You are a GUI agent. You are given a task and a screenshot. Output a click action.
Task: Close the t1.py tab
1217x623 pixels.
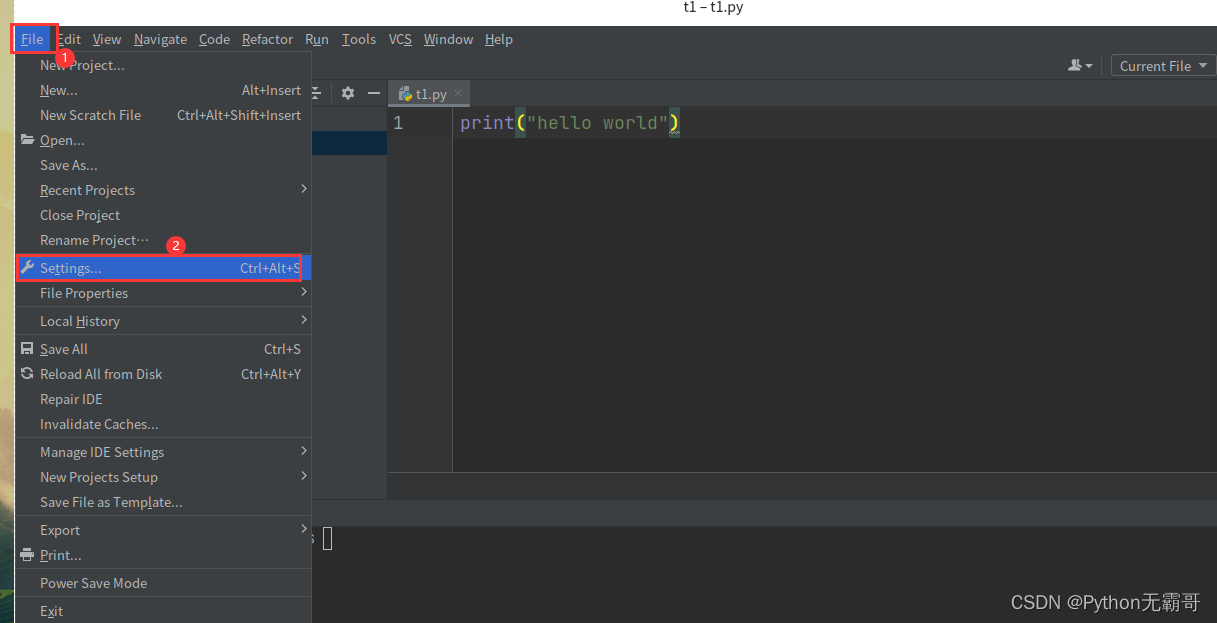point(458,93)
